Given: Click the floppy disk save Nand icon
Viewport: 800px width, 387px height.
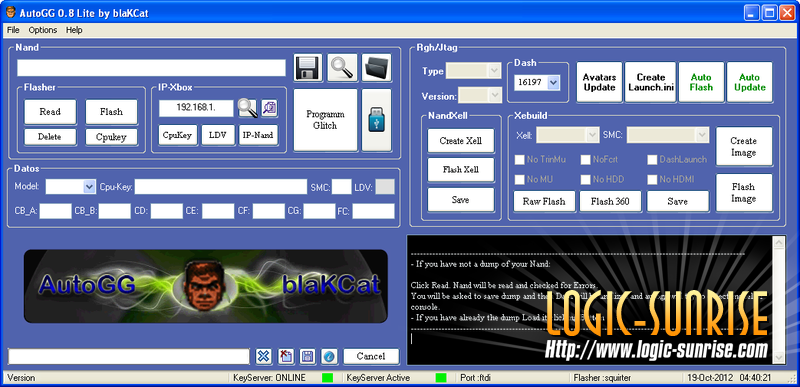Looking at the screenshot, I should coord(308,68).
